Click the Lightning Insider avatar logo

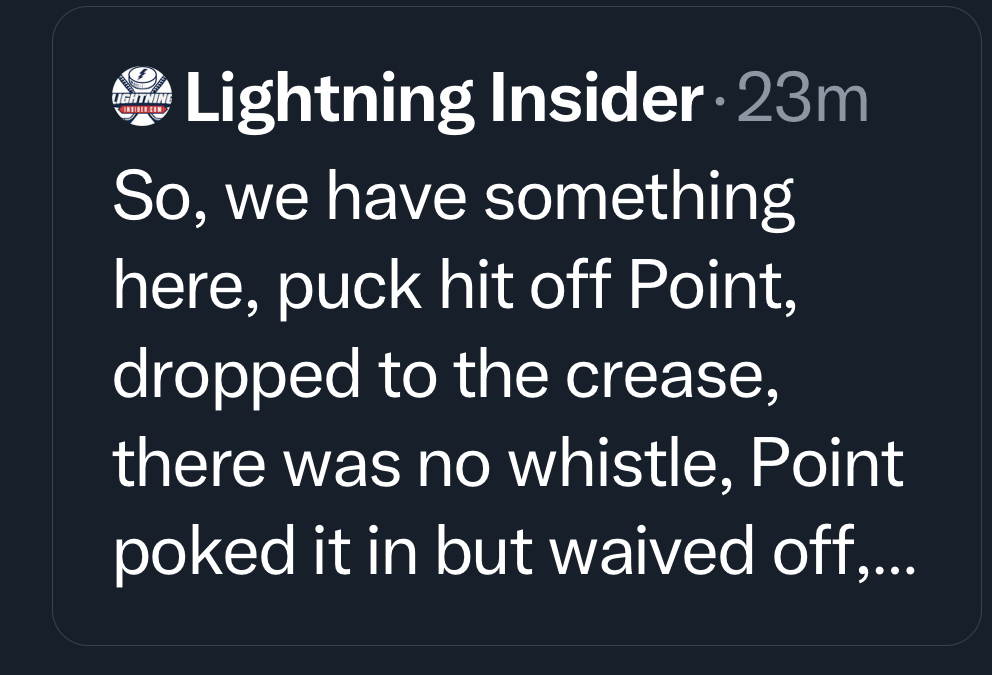point(143,100)
